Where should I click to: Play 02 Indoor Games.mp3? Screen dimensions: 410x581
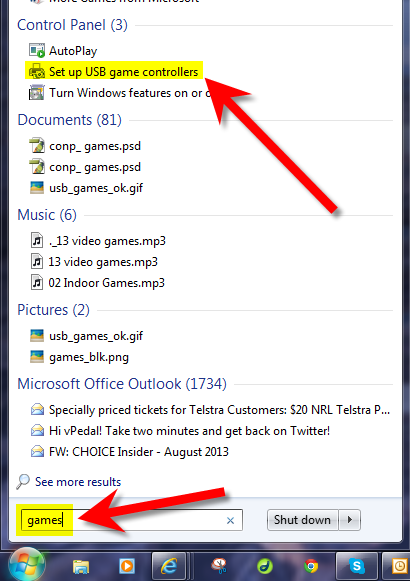click(x=98, y=283)
